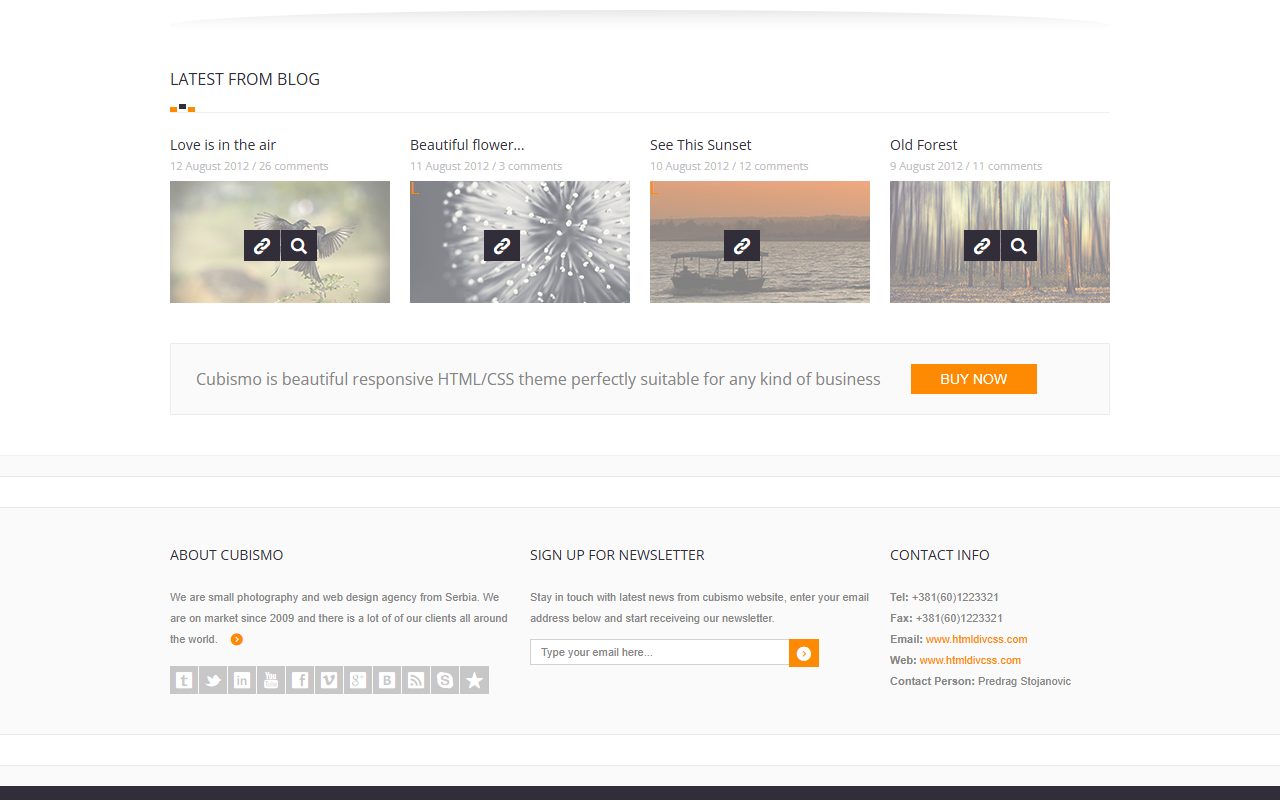
Task: Click '10 August 2012 / 12 comments' text
Action: 729,166
